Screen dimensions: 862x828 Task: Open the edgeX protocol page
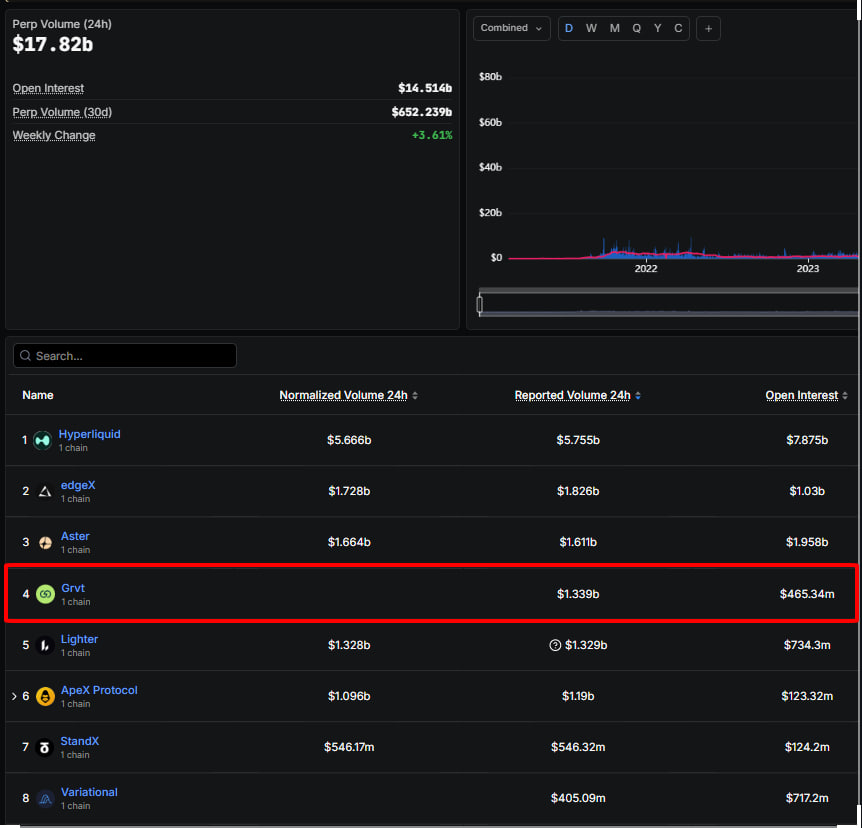click(x=78, y=485)
